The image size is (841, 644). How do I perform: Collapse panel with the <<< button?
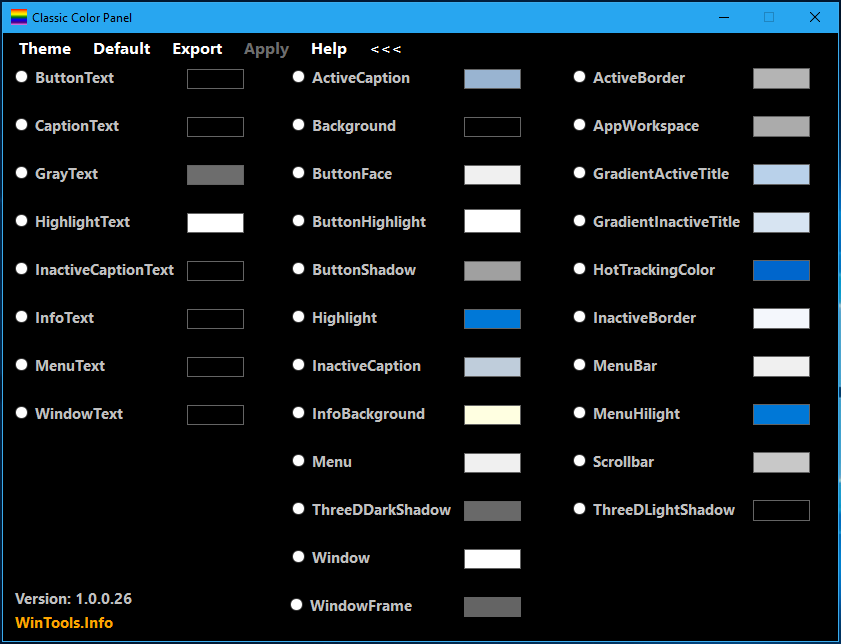pos(386,49)
